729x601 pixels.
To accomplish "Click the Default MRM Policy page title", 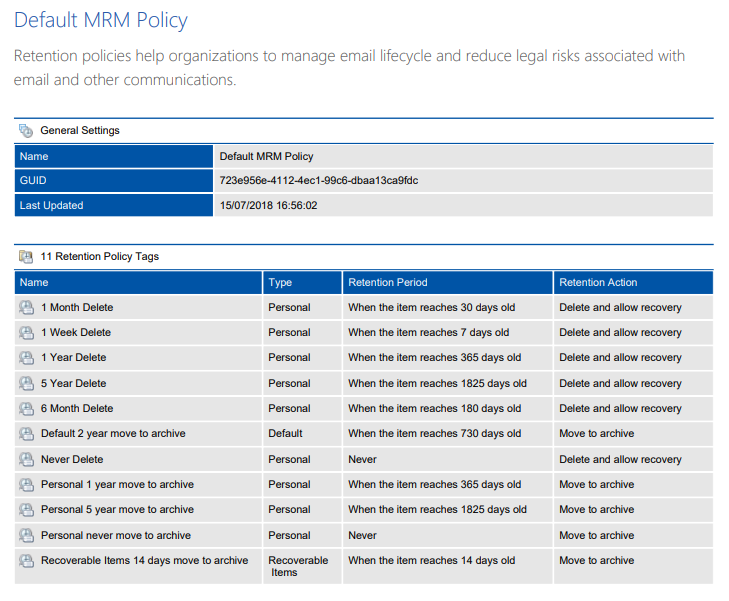I will click(x=101, y=20).
